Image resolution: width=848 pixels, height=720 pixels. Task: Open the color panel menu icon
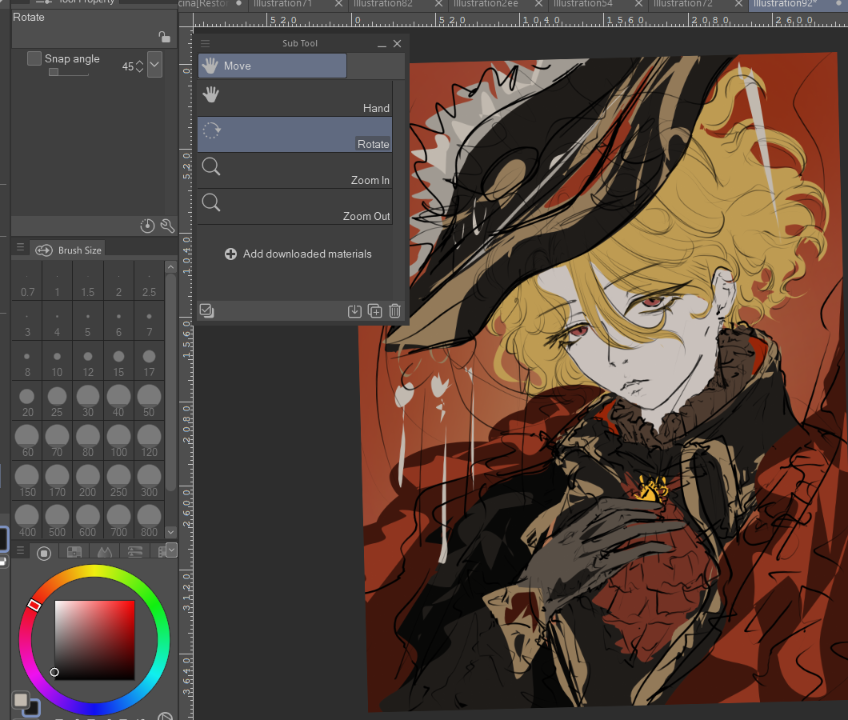20,550
